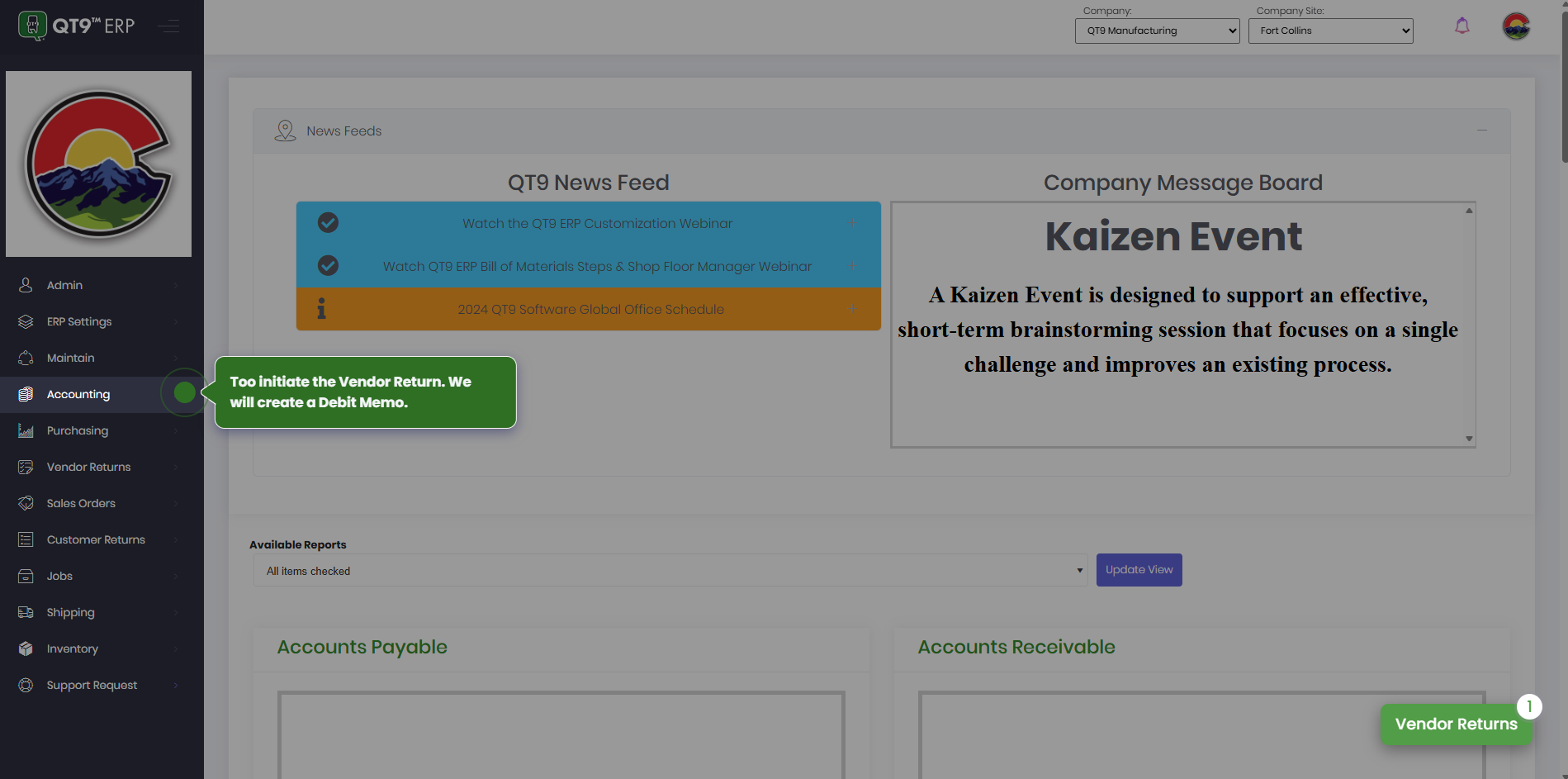Image resolution: width=1568 pixels, height=779 pixels.
Task: Click the notification bell icon
Action: 1461,26
